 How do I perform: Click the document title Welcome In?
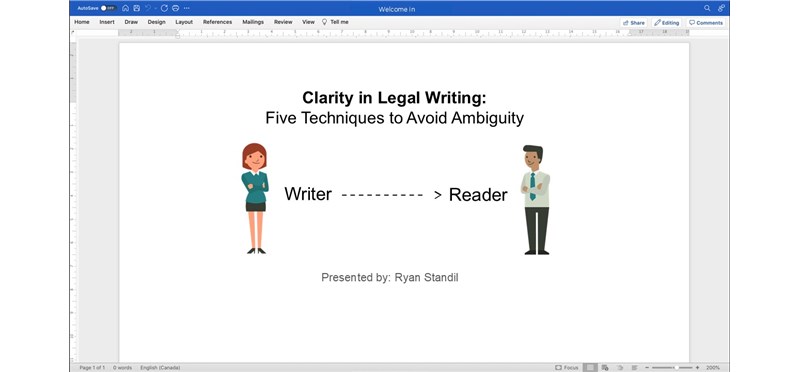click(397, 9)
